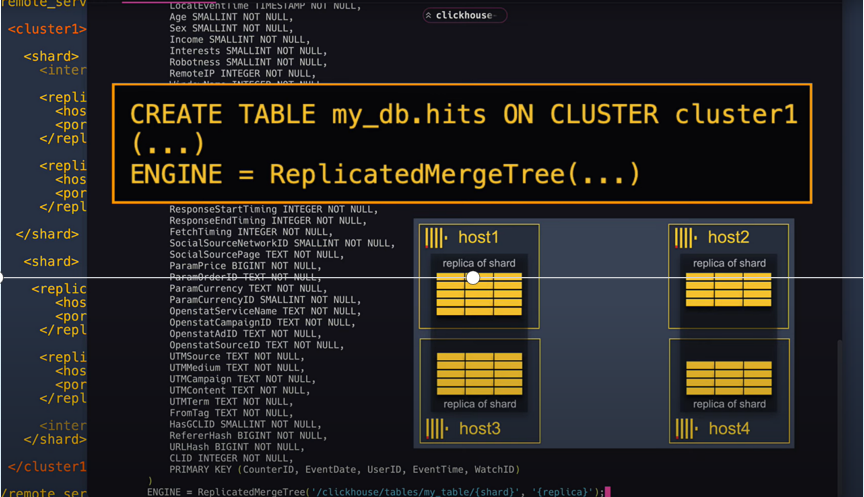This screenshot has height=497, width=864.
Task: Click 'ParamPrice BIGINT NOT NULL,' line
Action: pos(245,266)
